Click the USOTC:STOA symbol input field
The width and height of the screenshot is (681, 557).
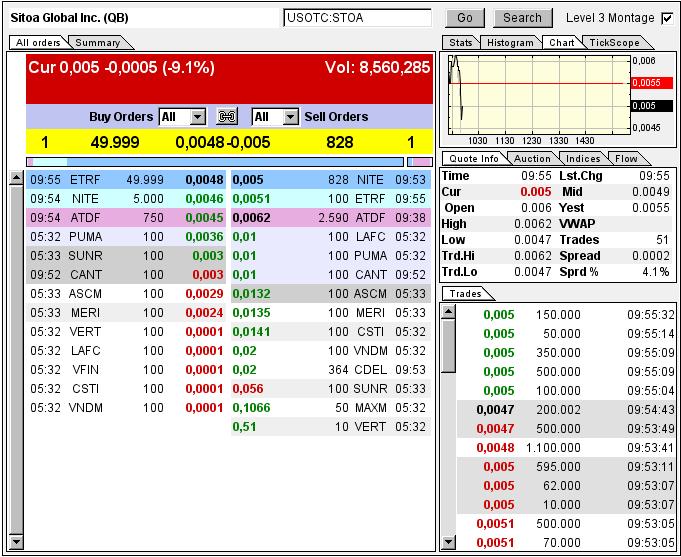[357, 18]
